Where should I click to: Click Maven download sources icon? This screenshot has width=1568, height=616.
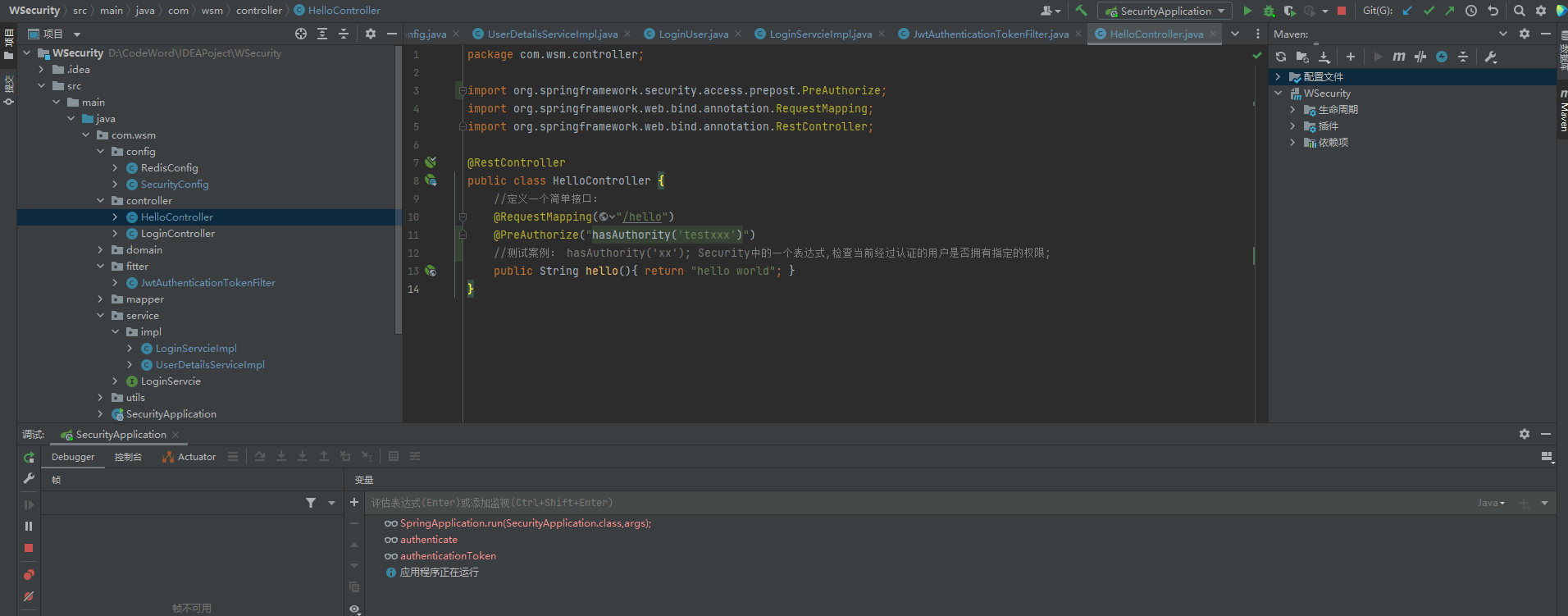1324,57
